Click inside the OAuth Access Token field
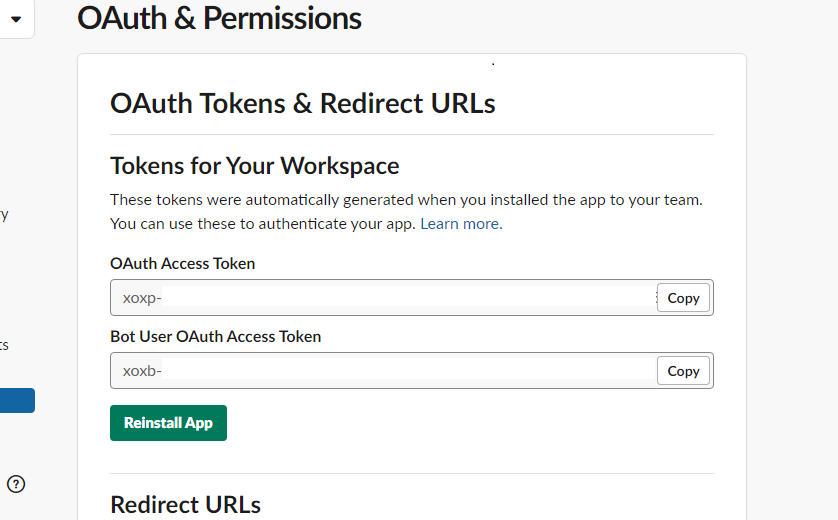This screenshot has width=838, height=520. [384, 298]
